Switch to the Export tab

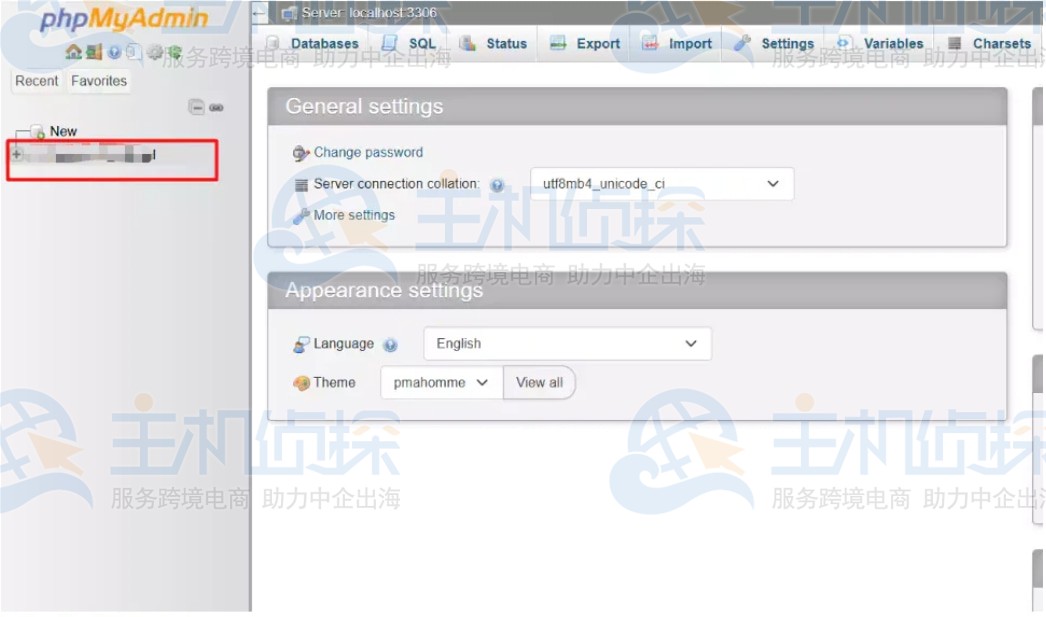(x=585, y=43)
